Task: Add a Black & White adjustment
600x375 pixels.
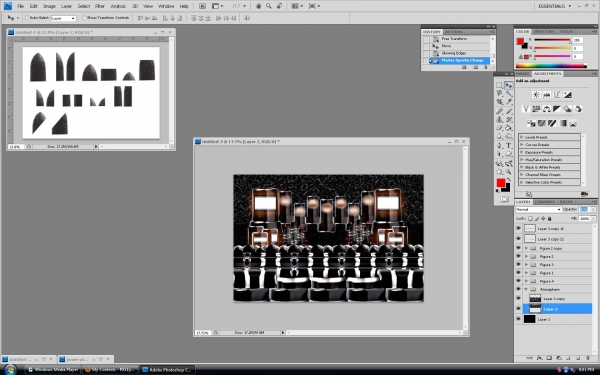Action: point(557,109)
